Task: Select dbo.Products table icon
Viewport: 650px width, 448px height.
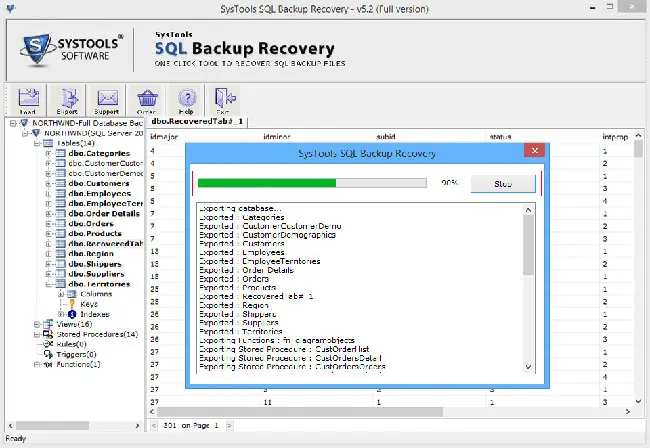Action: [61, 233]
